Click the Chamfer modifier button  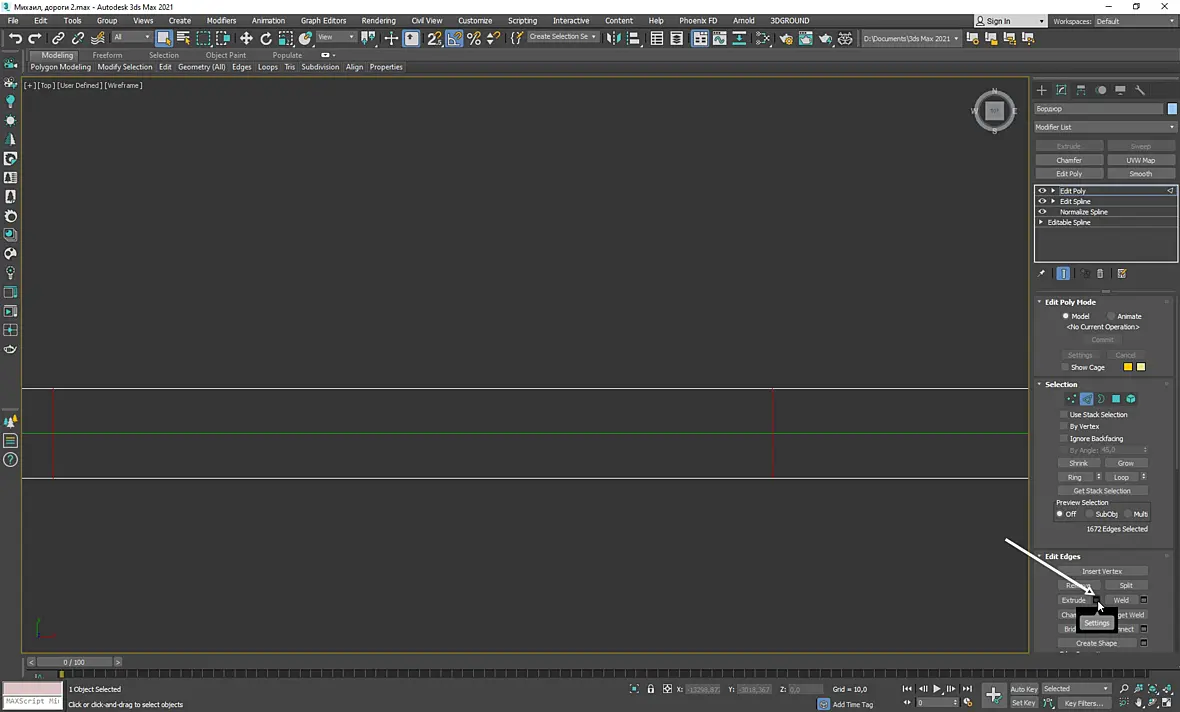click(1069, 160)
